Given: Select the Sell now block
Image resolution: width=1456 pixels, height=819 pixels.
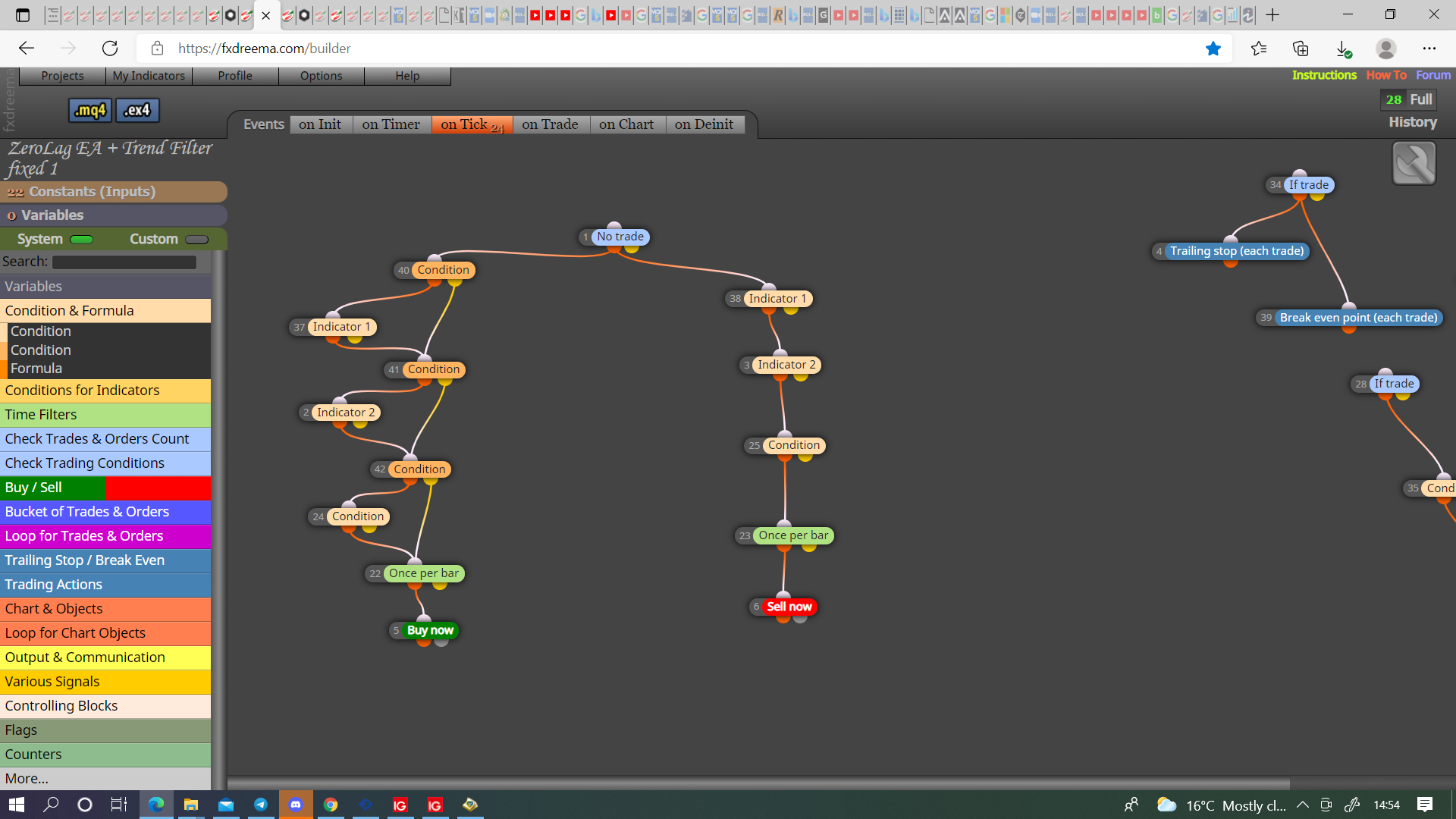Looking at the screenshot, I should 789,607.
